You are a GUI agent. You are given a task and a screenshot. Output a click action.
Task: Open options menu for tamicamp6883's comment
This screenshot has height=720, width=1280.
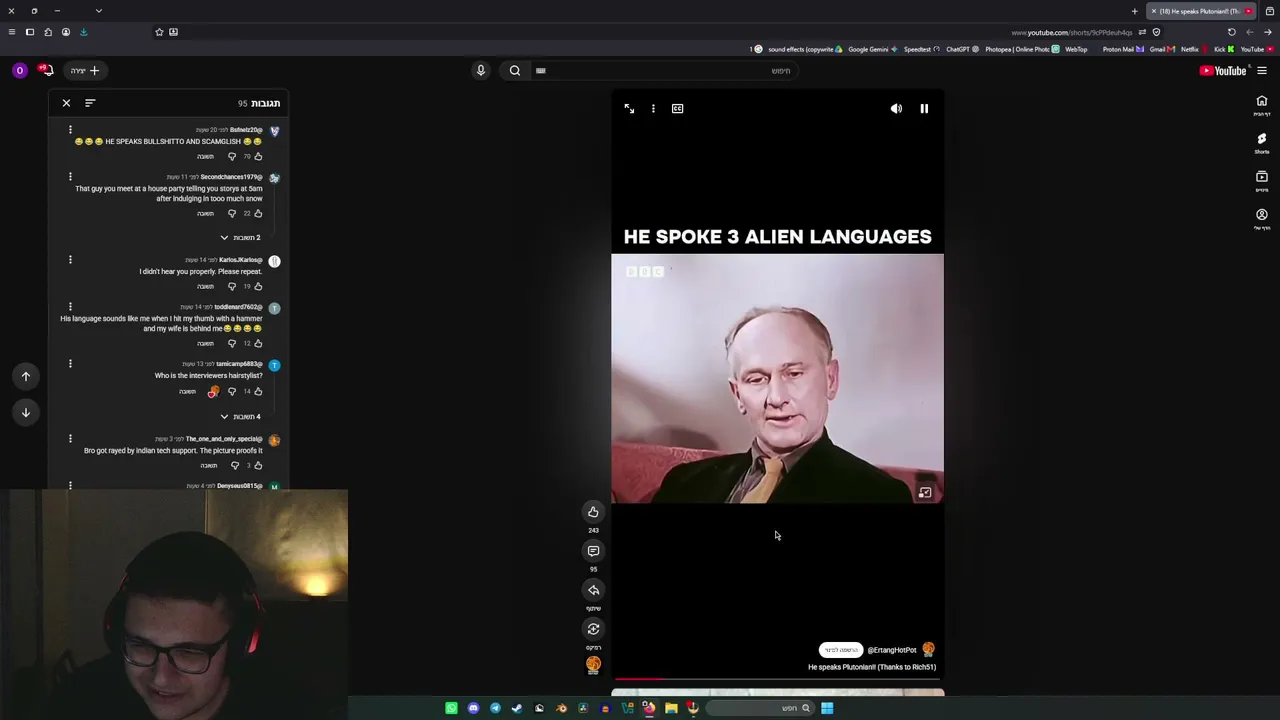pyautogui.click(x=70, y=364)
